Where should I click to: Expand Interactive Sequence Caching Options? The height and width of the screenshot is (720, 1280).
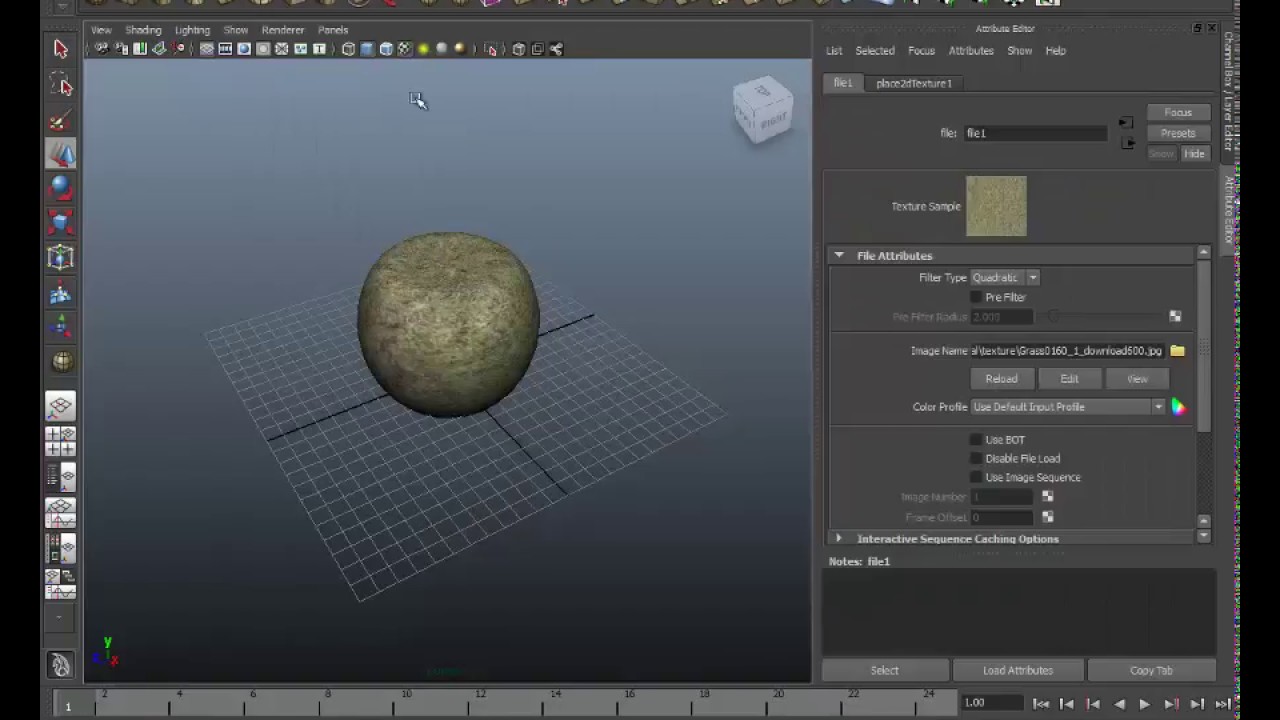[x=839, y=539]
